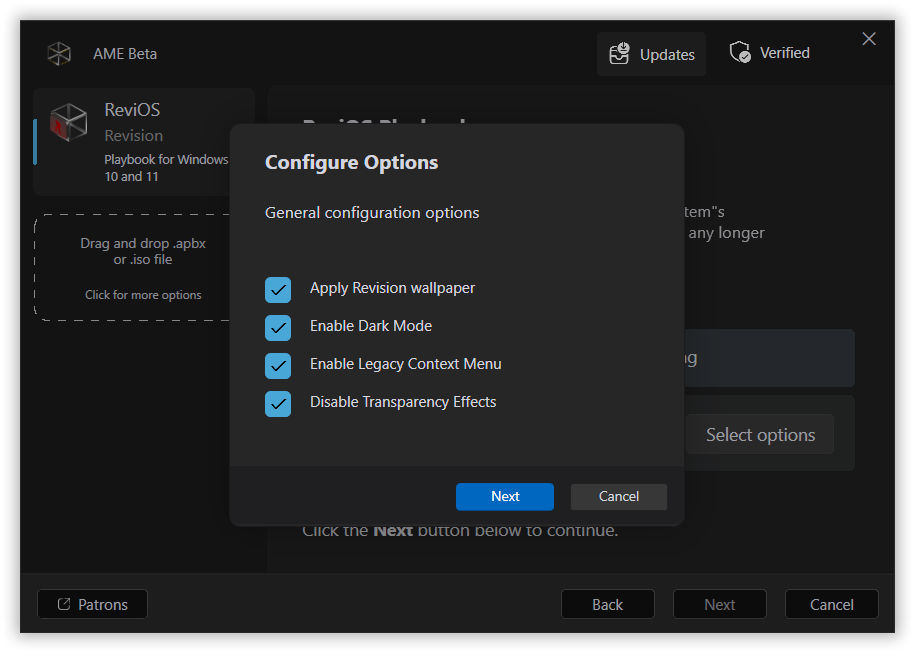Select the ReviOS playbook entry
The height and width of the screenshot is (653, 915).
coord(144,142)
